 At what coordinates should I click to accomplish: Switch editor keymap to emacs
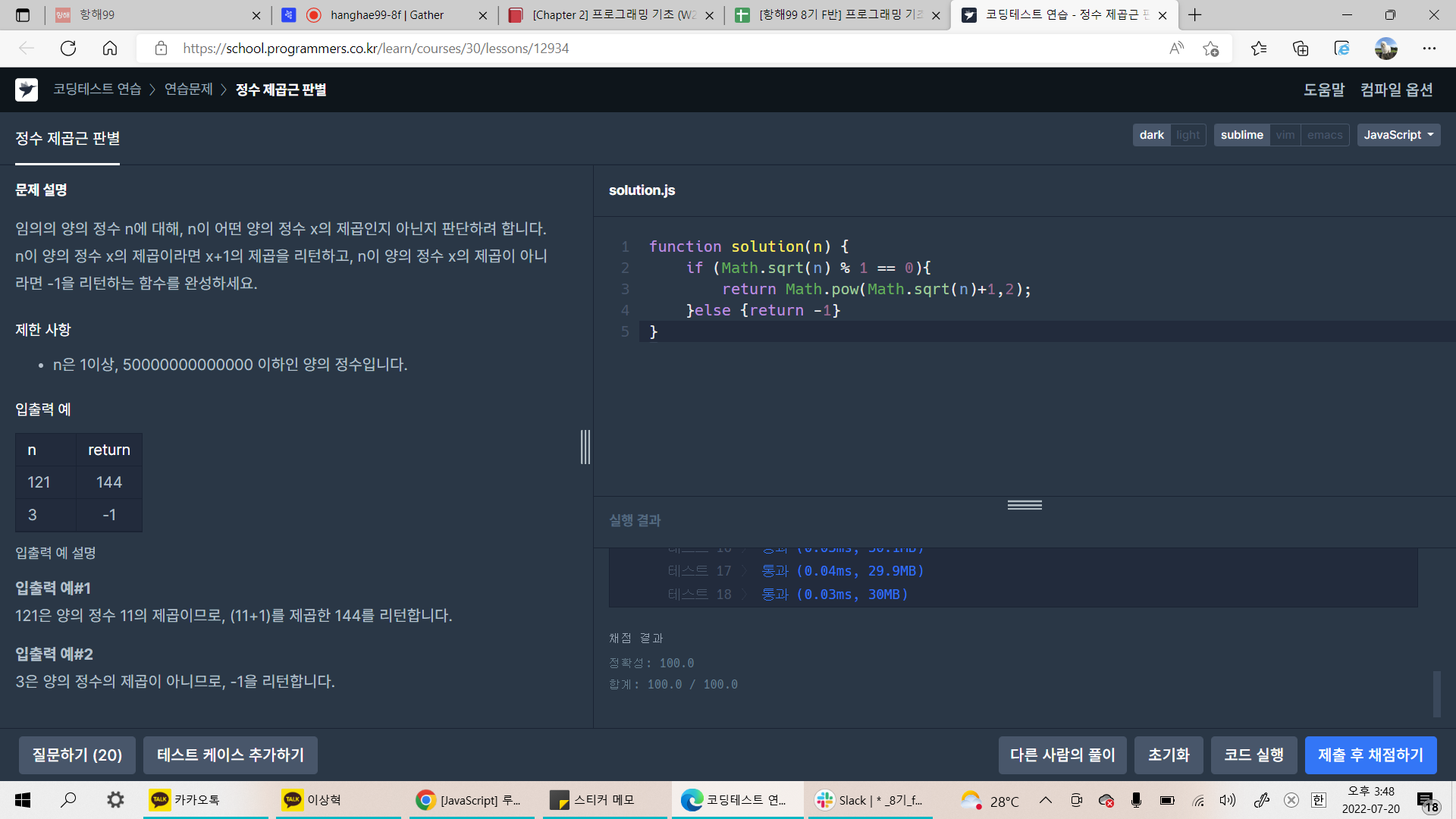tap(1325, 135)
